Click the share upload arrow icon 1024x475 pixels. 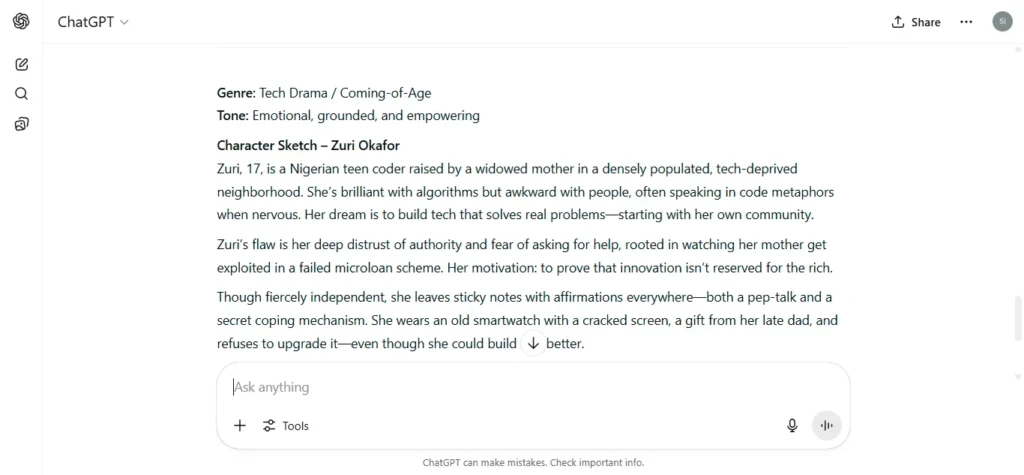898,22
